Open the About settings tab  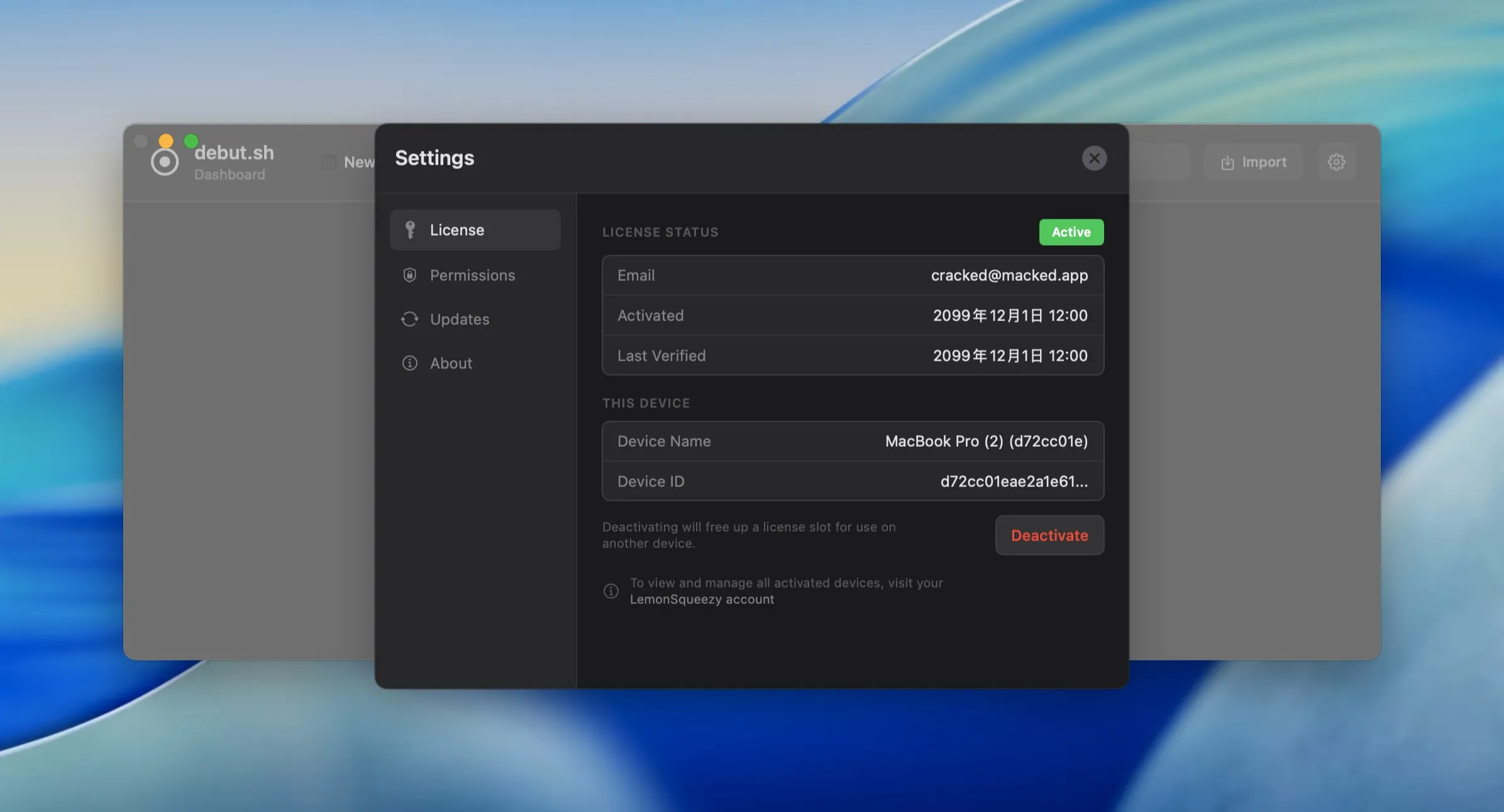click(x=475, y=363)
